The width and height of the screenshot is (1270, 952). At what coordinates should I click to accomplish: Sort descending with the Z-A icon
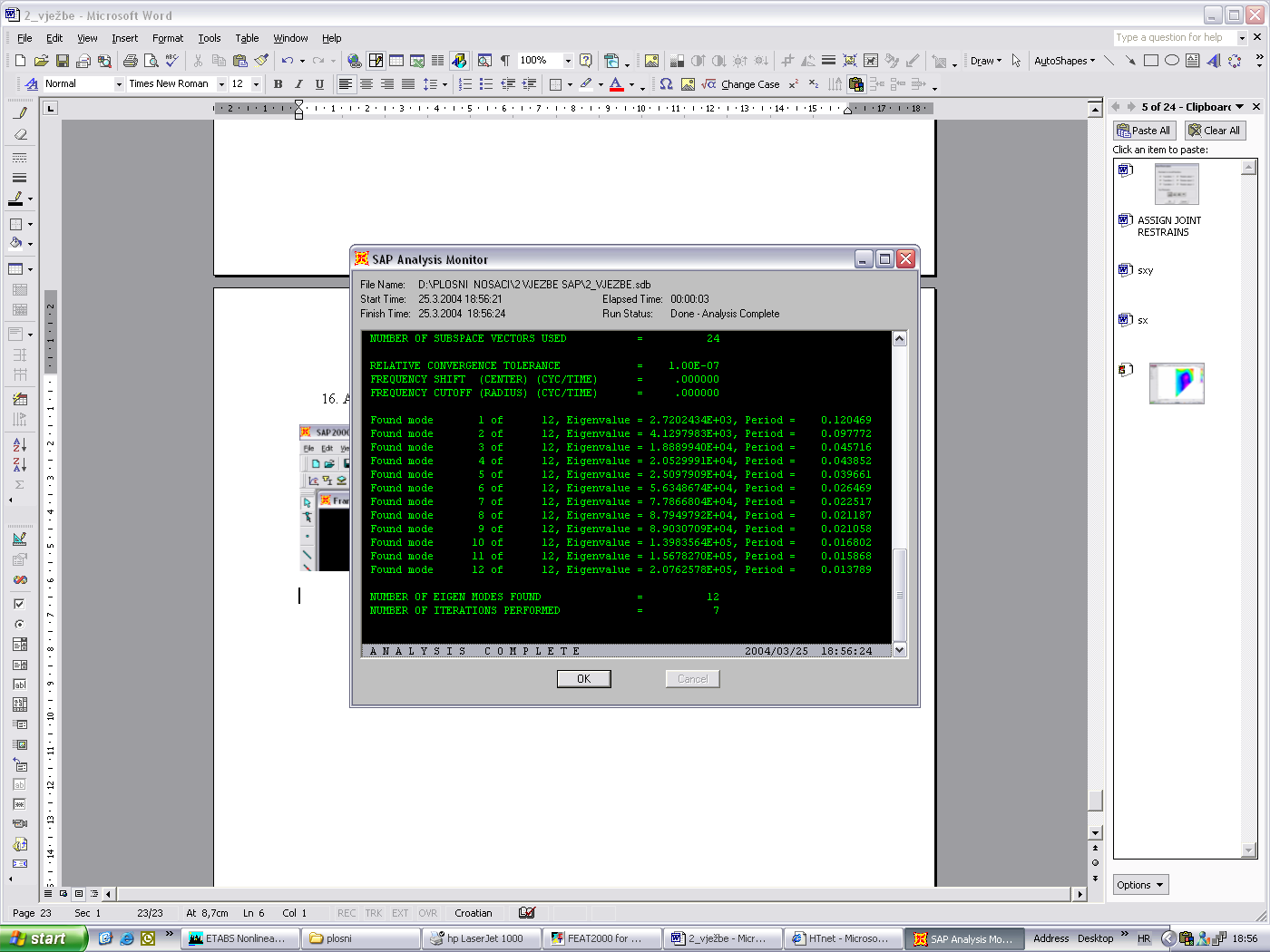coord(20,464)
